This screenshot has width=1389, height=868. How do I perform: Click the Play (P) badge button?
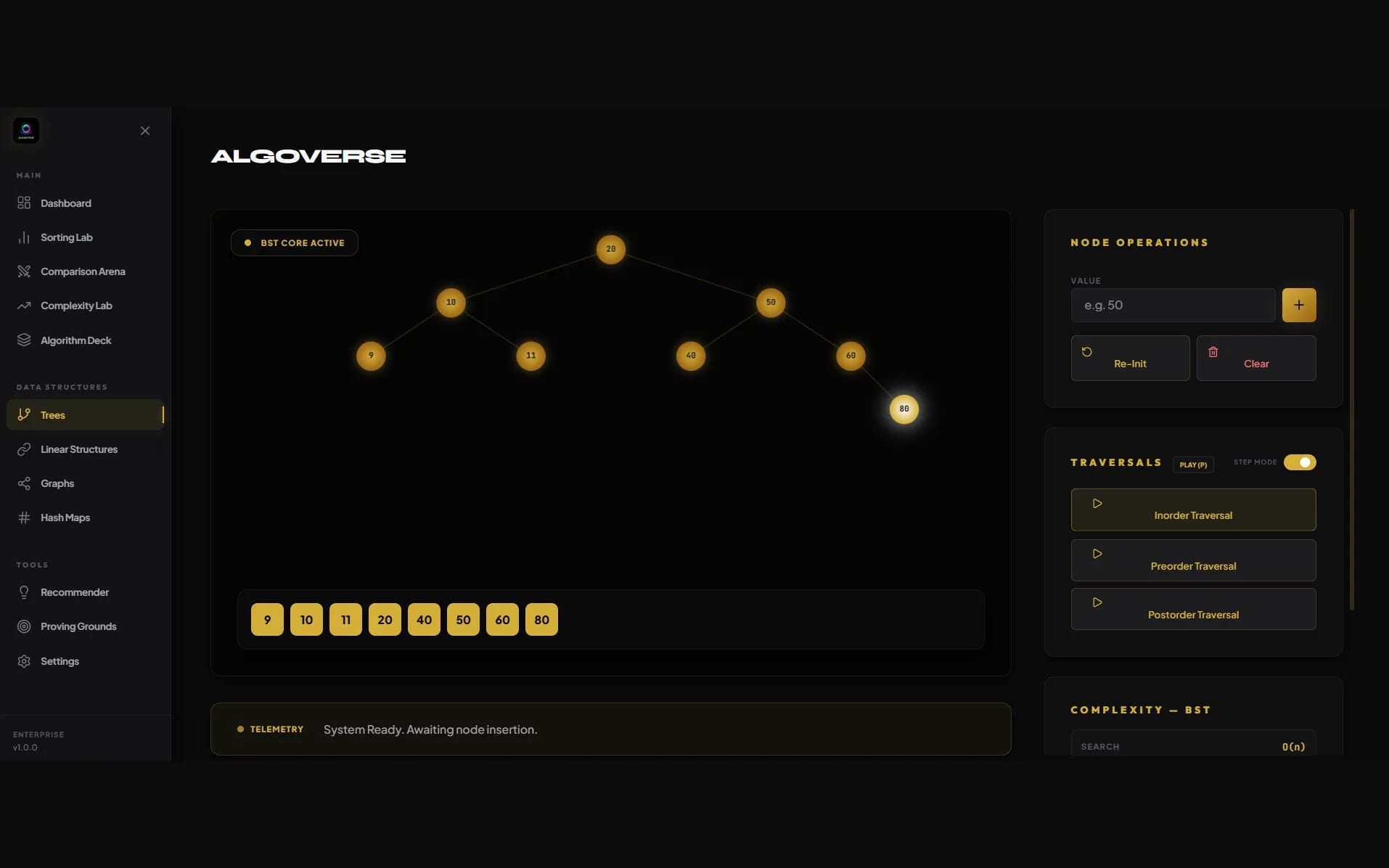point(1193,464)
